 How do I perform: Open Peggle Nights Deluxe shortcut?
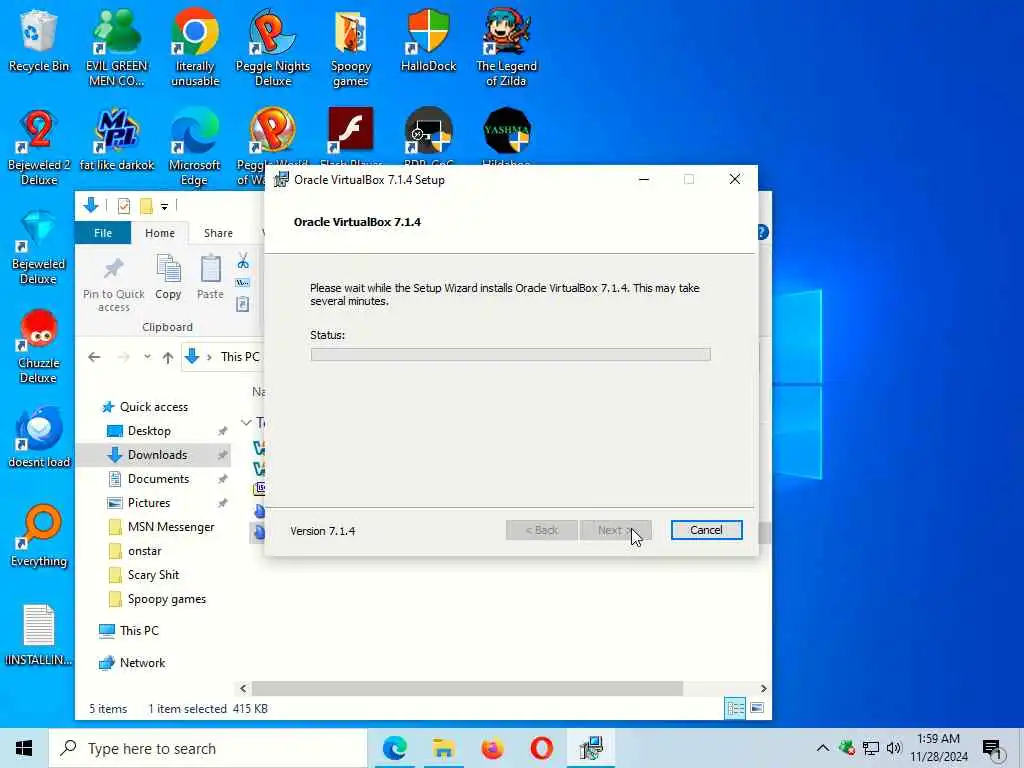click(x=272, y=47)
